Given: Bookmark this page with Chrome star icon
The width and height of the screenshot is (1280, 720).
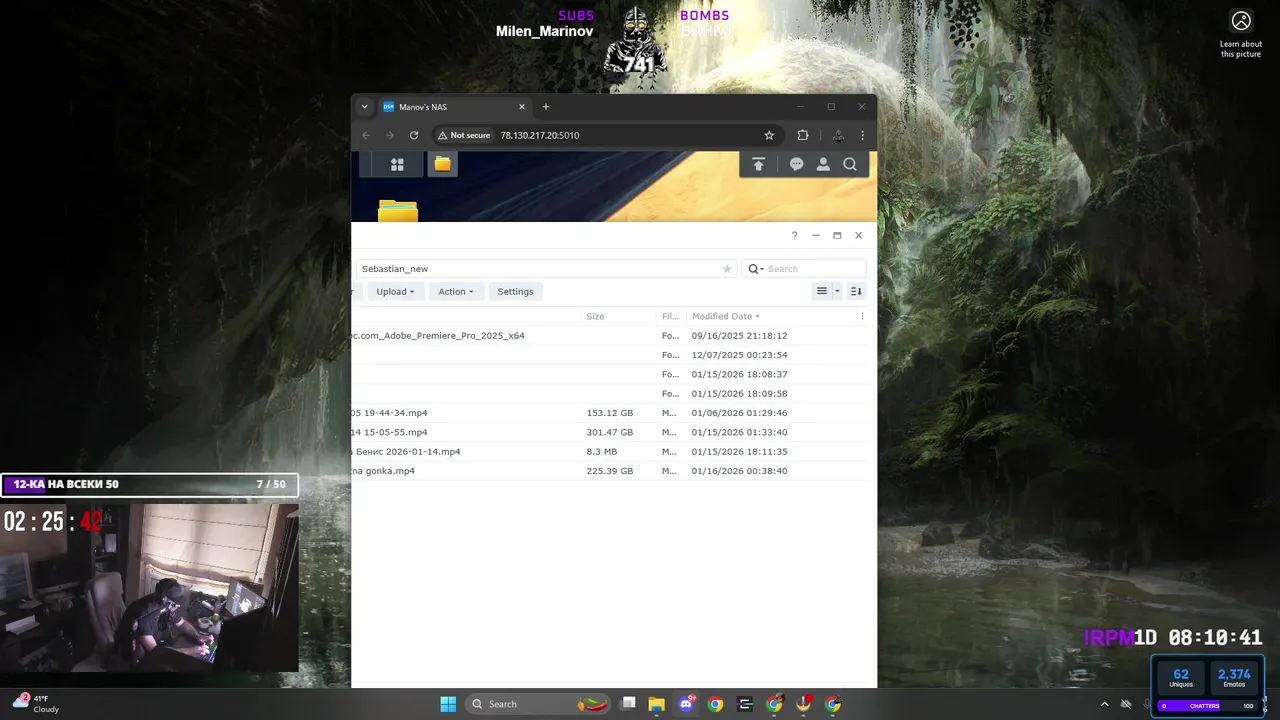Looking at the screenshot, I should click(x=769, y=135).
